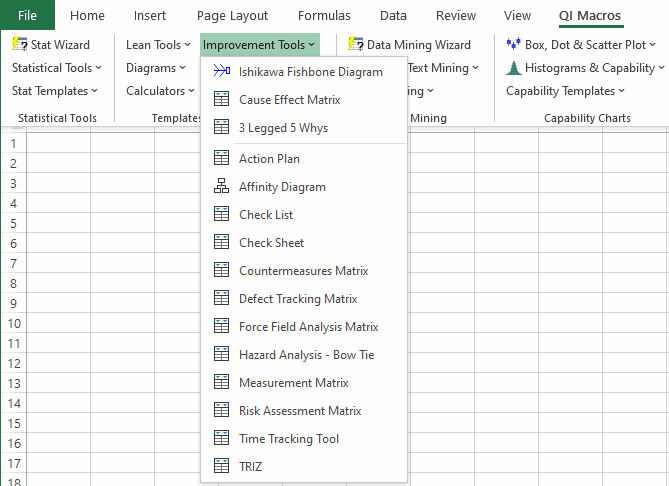669x486 pixels.
Task: Collapse the Improvement Tools dropdown
Action: coord(259,45)
